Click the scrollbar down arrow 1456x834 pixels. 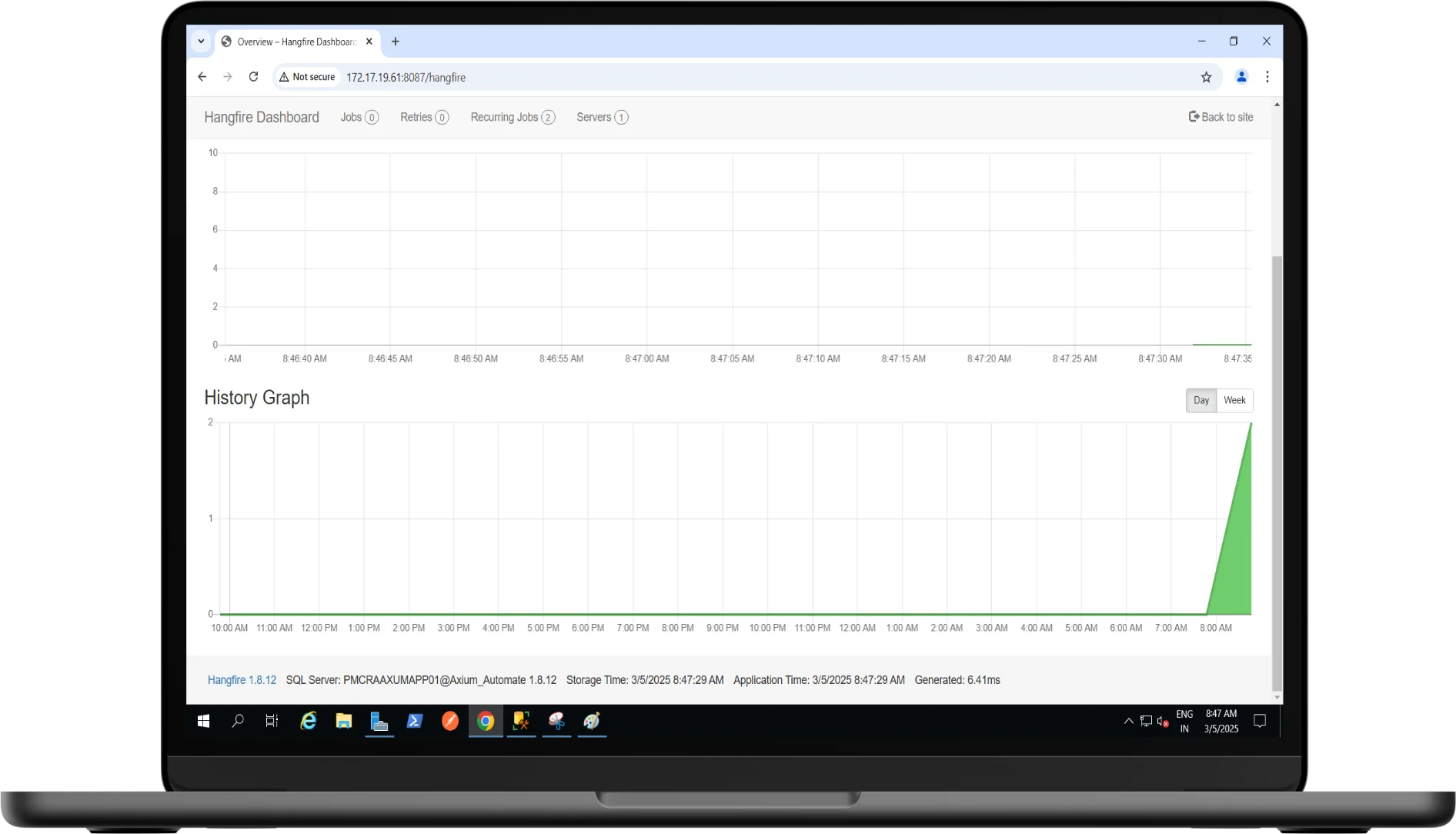point(1277,698)
